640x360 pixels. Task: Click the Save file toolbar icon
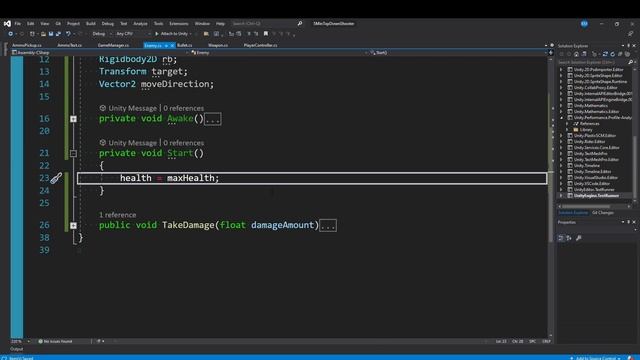tap(51, 34)
